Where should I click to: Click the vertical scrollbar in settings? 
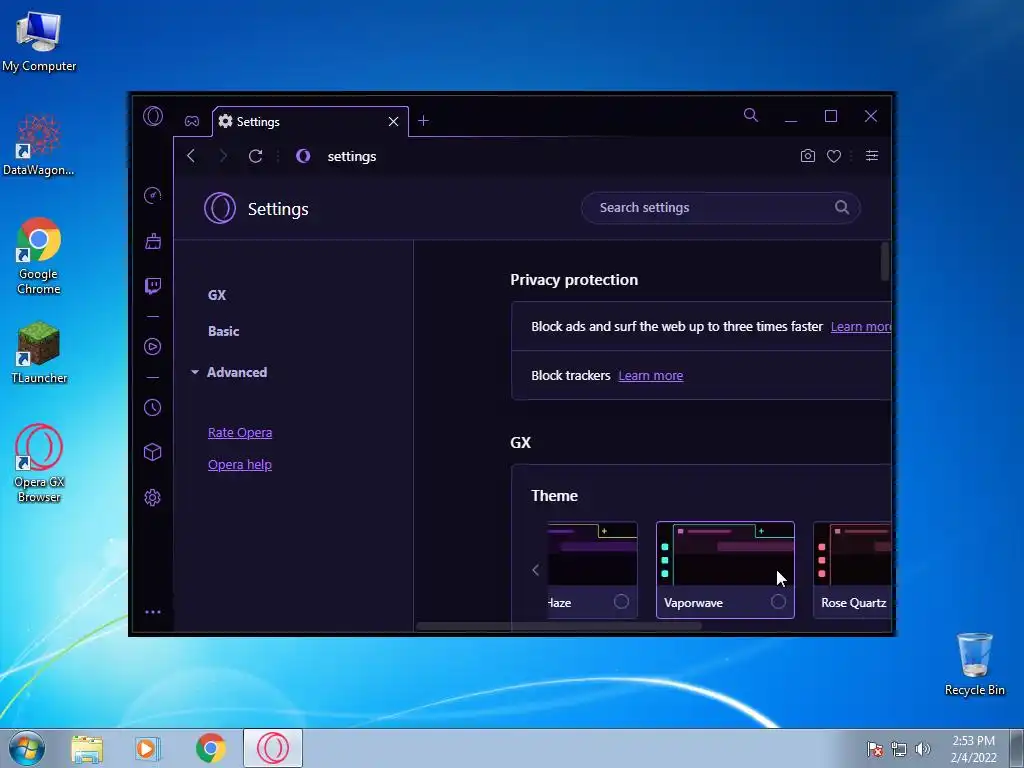tap(885, 261)
